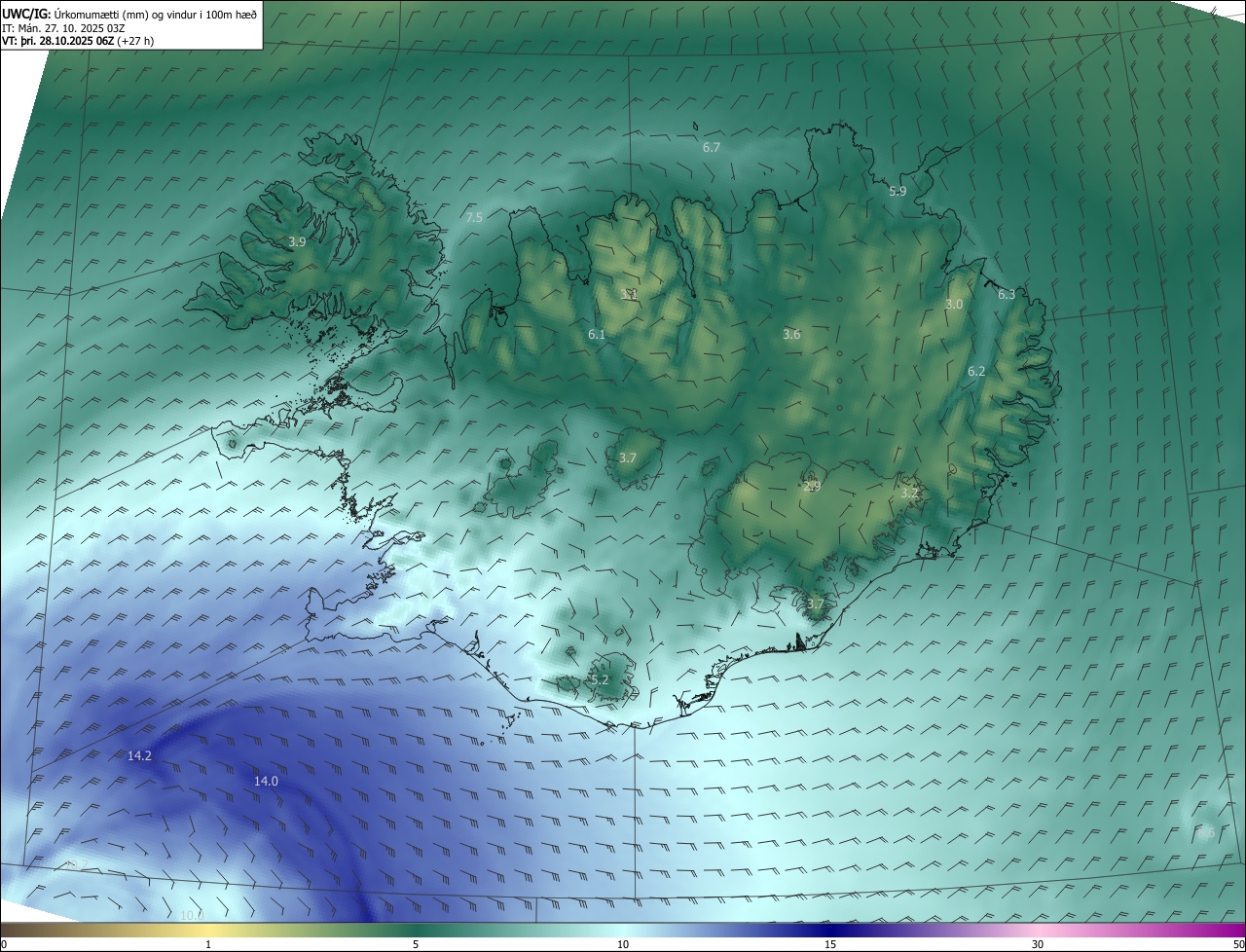Image resolution: width=1246 pixels, height=952 pixels.
Task: Select the VT valid time line
Action: click(78, 41)
